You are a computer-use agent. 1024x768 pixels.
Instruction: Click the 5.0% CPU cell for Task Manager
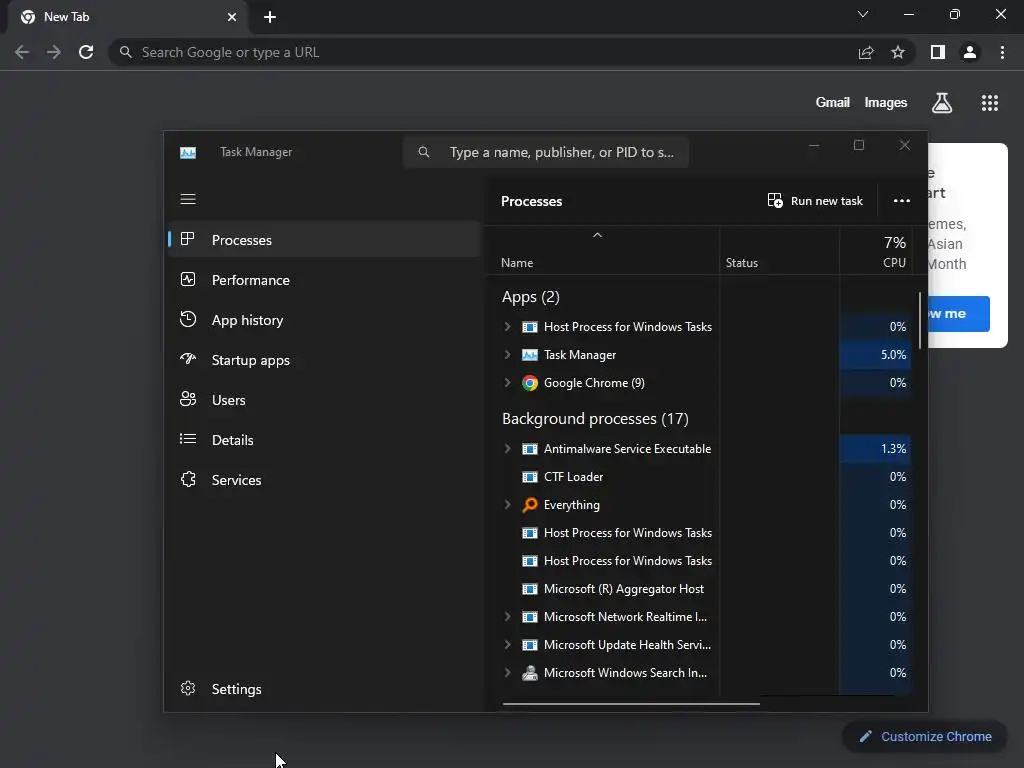click(x=875, y=355)
